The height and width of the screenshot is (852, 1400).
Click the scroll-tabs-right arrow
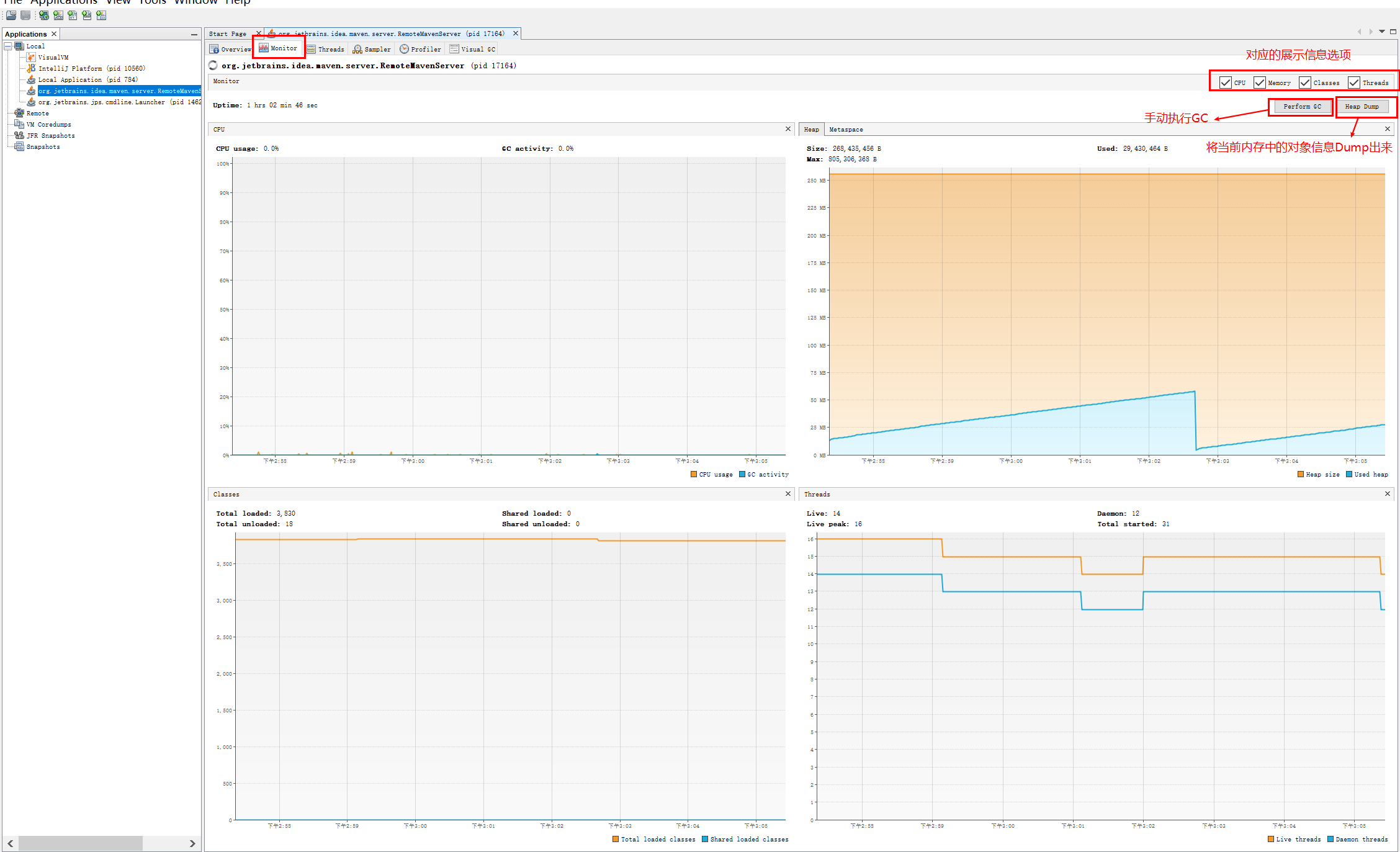coord(1371,31)
